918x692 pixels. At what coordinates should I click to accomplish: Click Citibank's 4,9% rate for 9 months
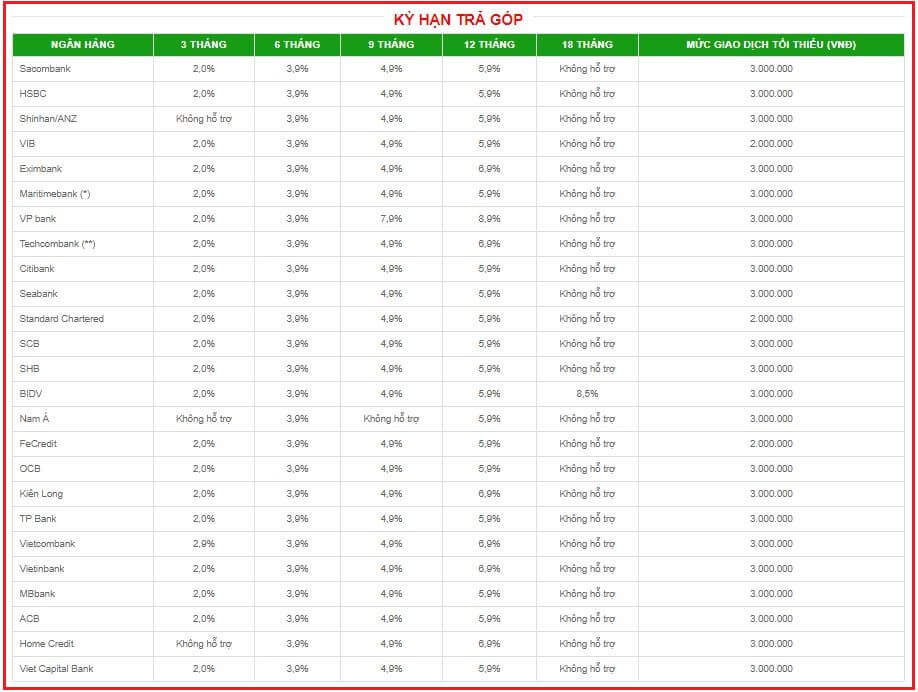click(x=391, y=269)
